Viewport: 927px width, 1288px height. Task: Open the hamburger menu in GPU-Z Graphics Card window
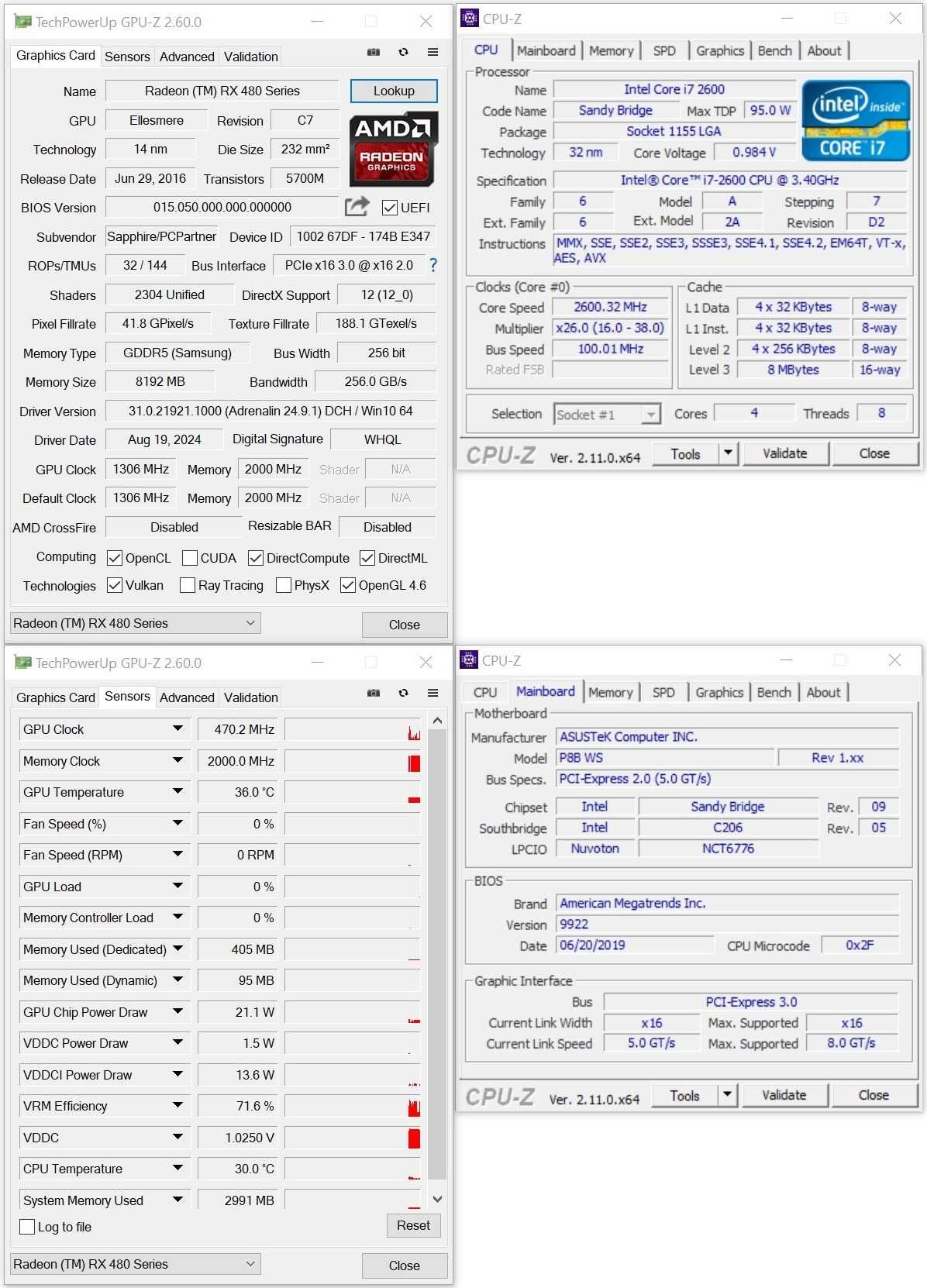(432, 52)
